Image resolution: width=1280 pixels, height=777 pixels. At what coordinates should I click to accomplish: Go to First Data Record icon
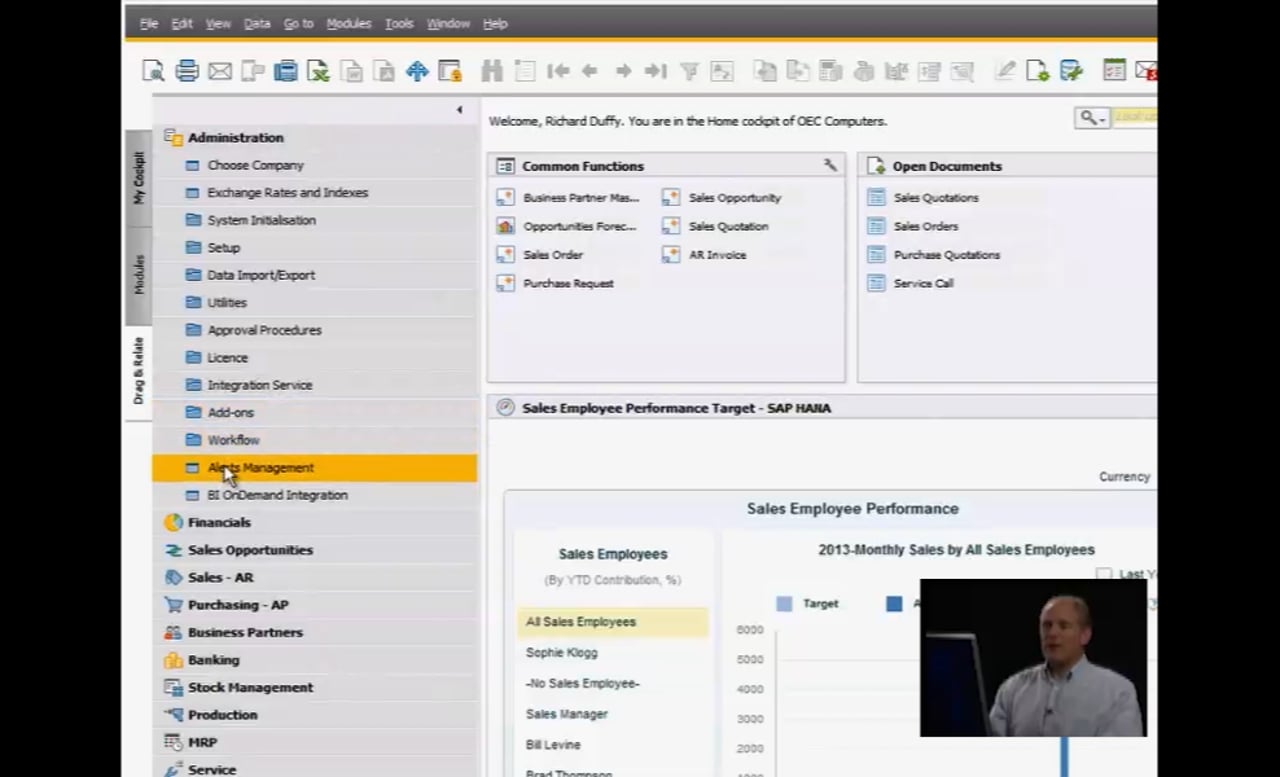pyautogui.click(x=558, y=70)
